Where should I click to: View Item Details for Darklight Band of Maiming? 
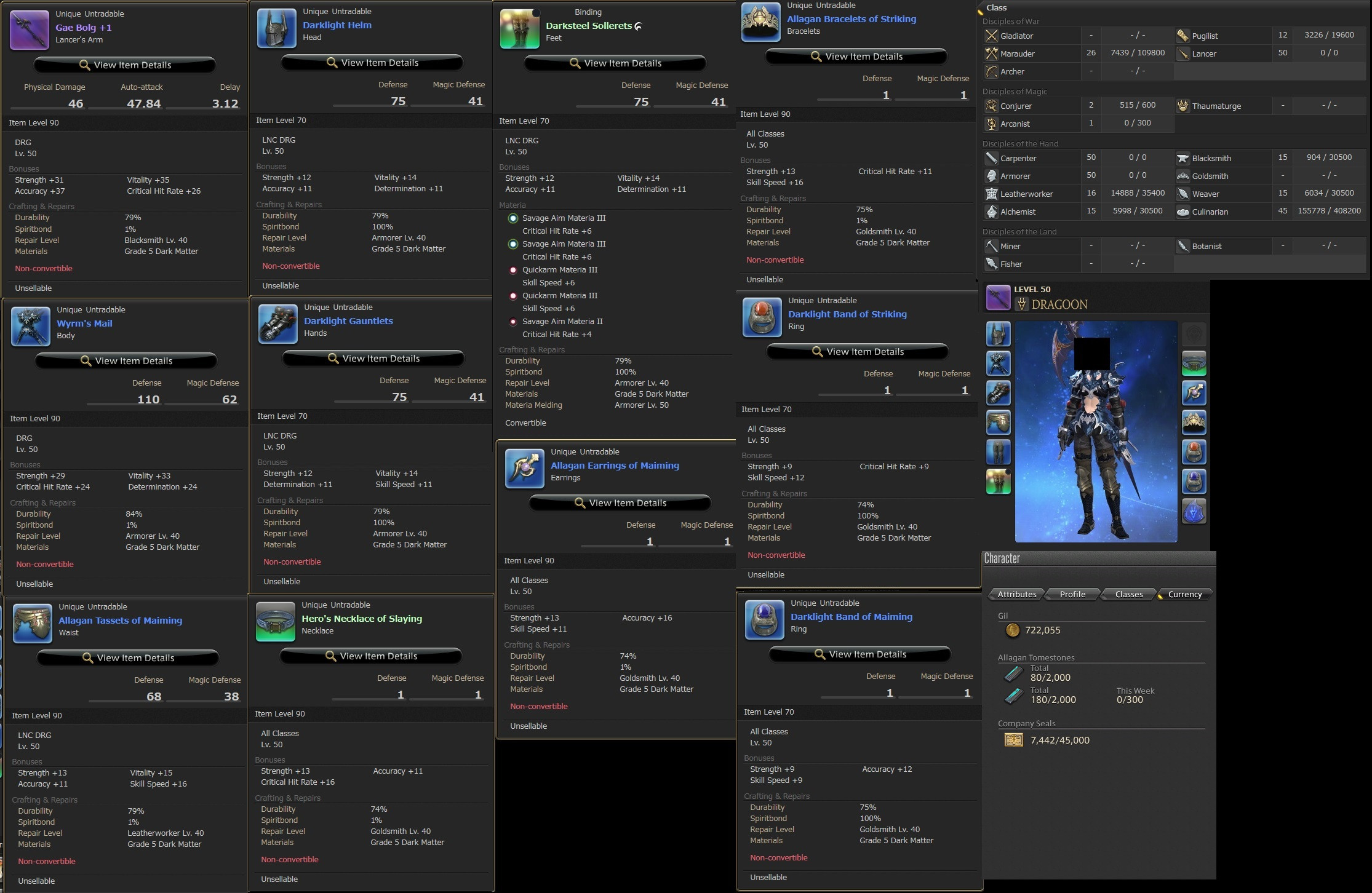[x=860, y=654]
